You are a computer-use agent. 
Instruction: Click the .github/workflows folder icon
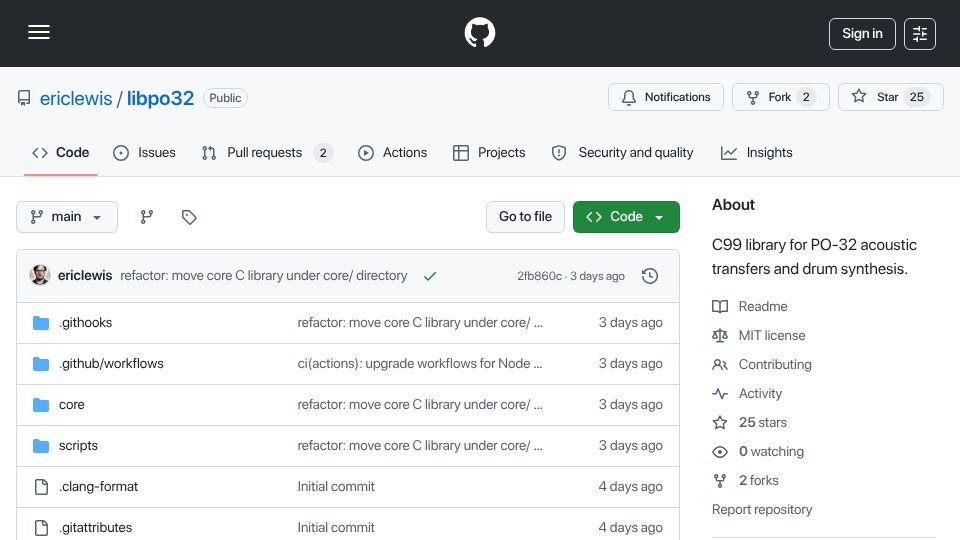tap(41, 364)
